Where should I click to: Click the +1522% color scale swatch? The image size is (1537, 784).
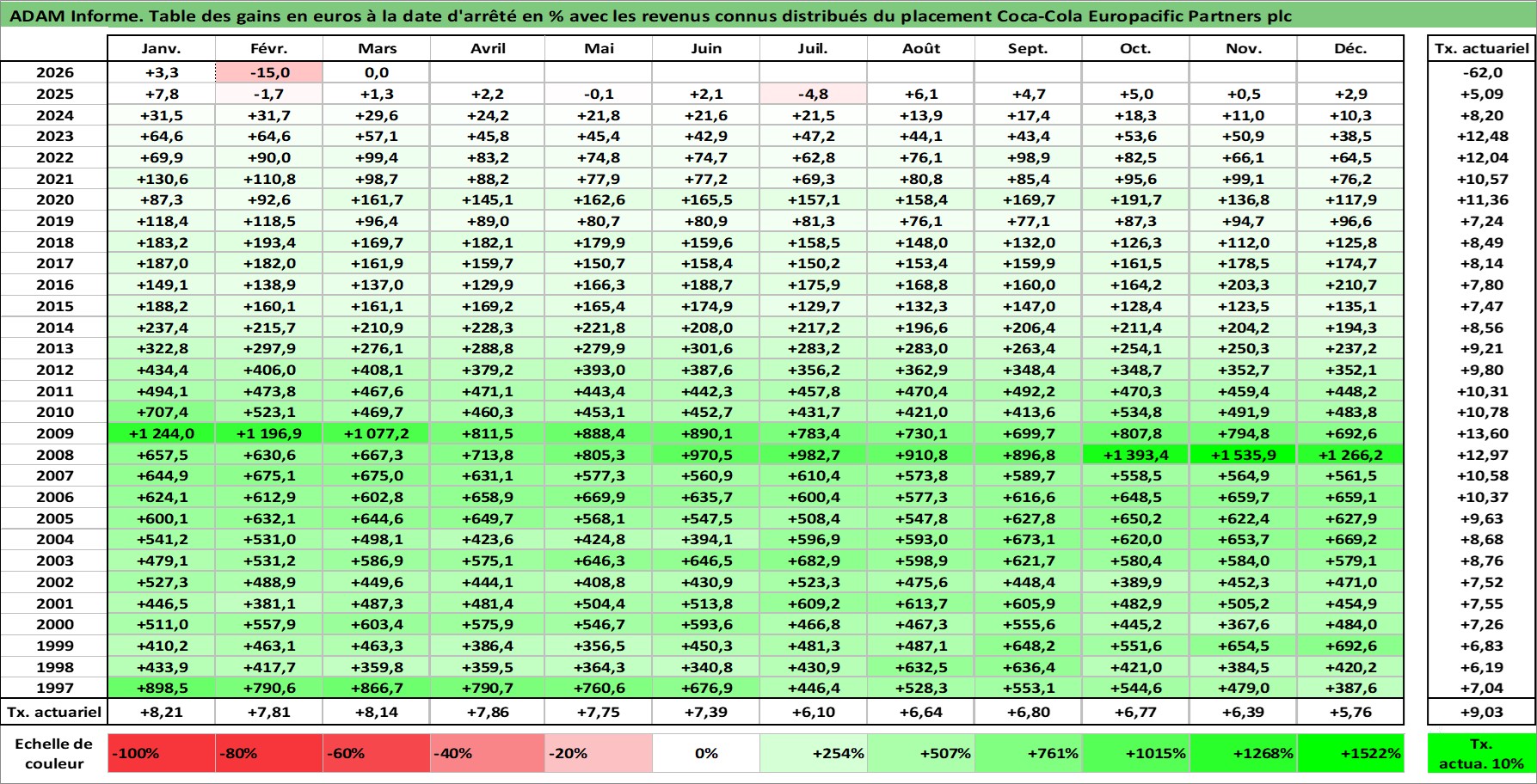[1350, 753]
